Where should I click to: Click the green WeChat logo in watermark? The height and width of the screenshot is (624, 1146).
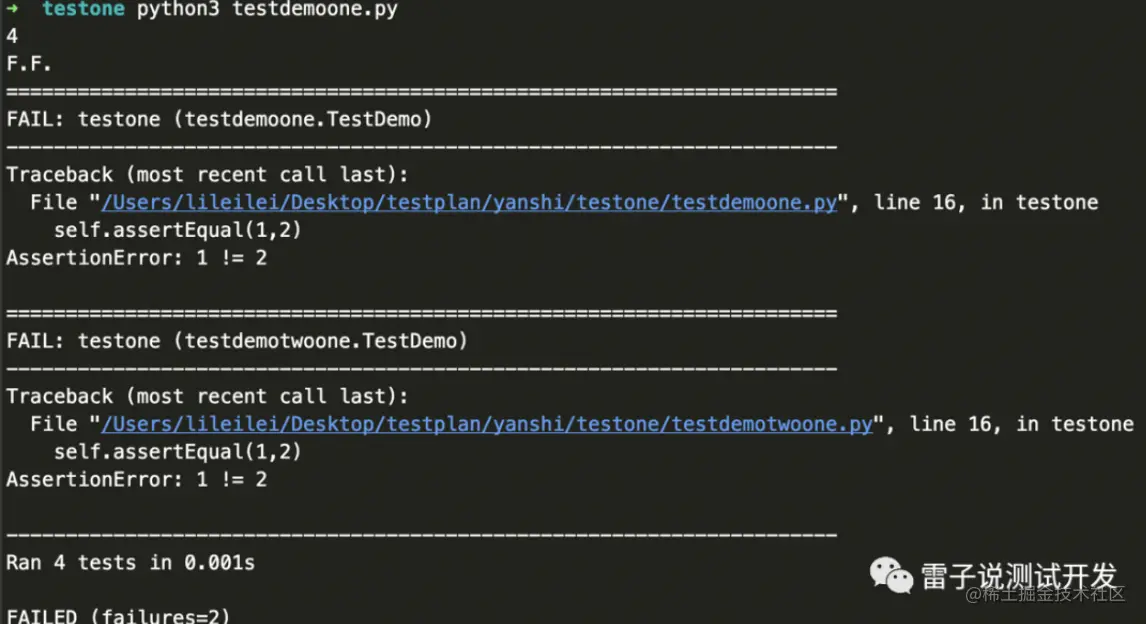click(x=890, y=574)
